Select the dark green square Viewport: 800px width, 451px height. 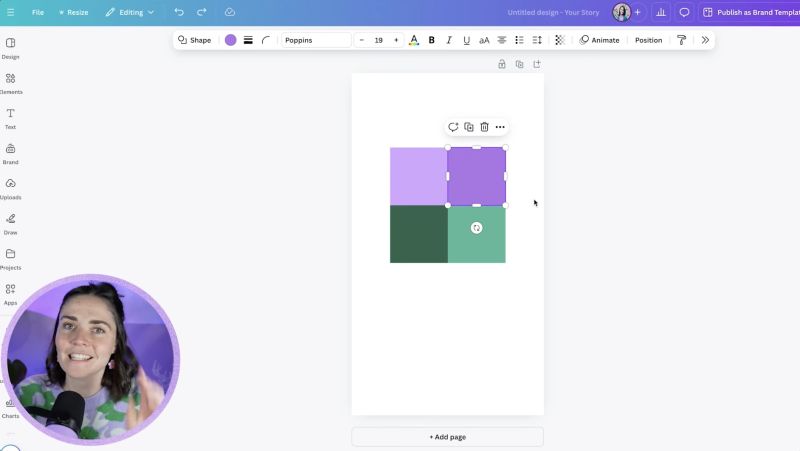419,234
